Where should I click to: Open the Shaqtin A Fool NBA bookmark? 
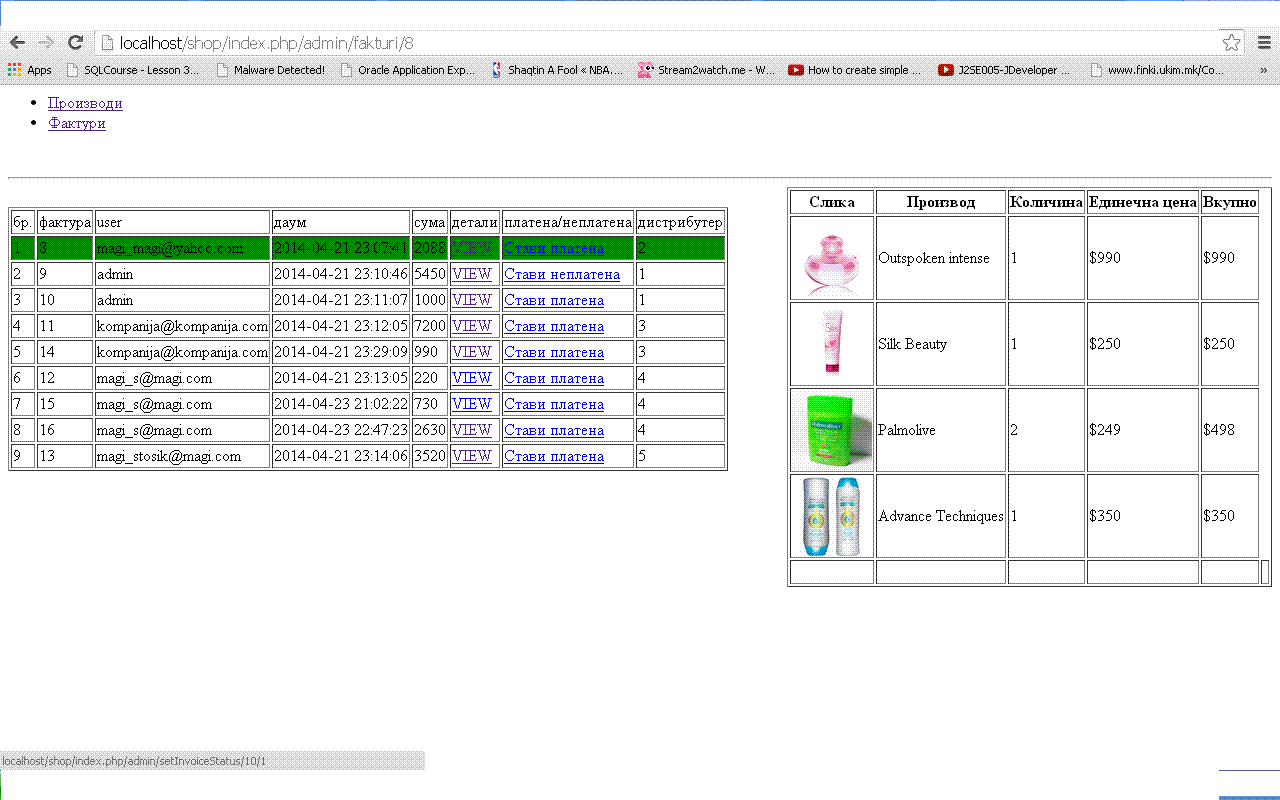[x=557, y=70]
